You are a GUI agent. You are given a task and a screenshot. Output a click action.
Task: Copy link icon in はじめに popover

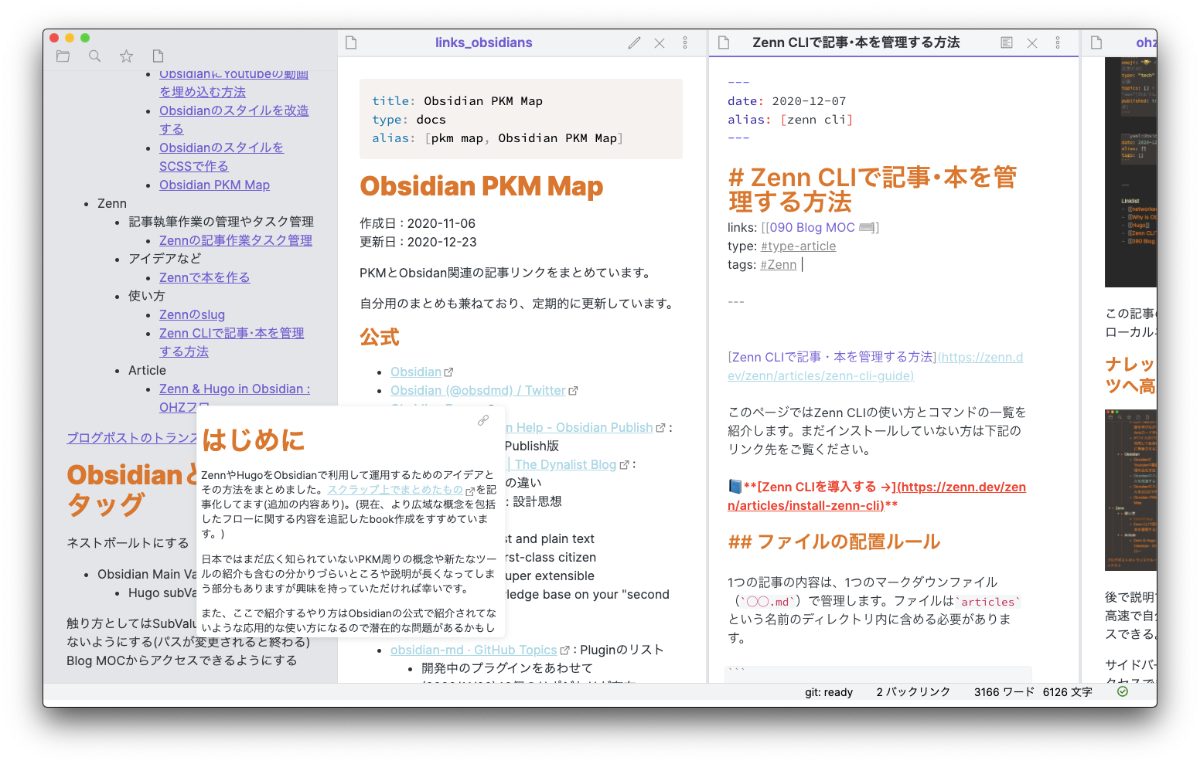click(484, 420)
